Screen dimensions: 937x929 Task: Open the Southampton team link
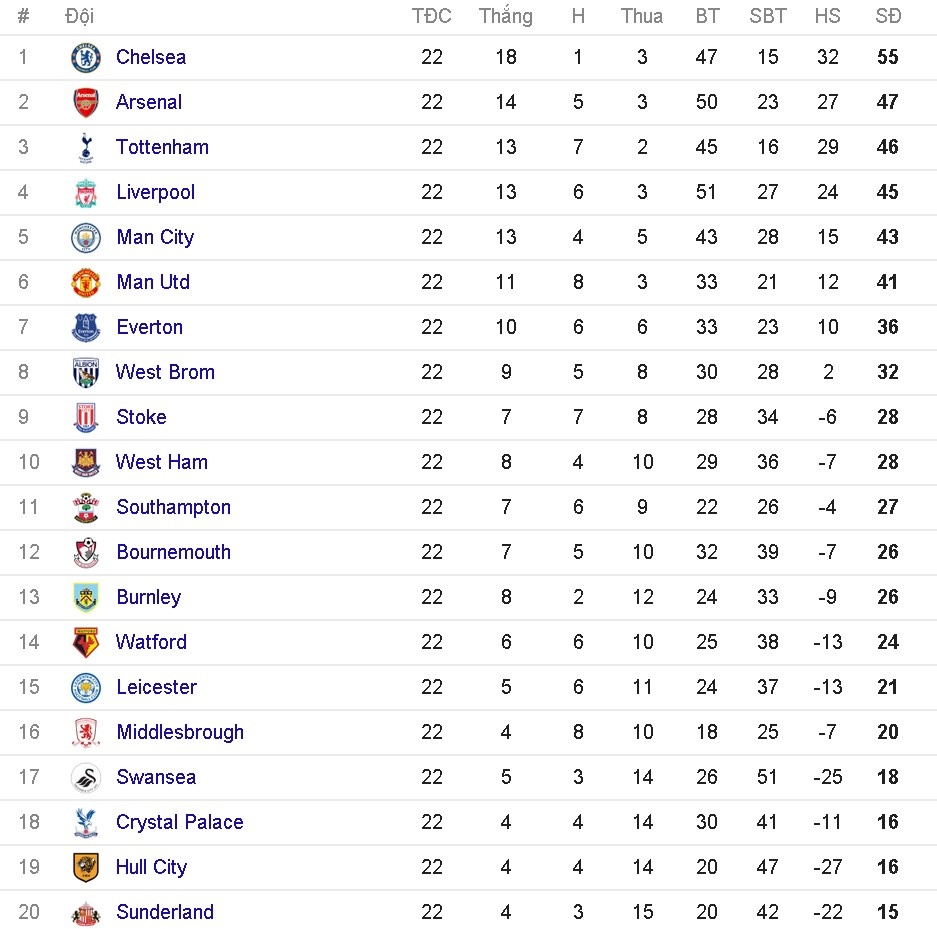173,507
